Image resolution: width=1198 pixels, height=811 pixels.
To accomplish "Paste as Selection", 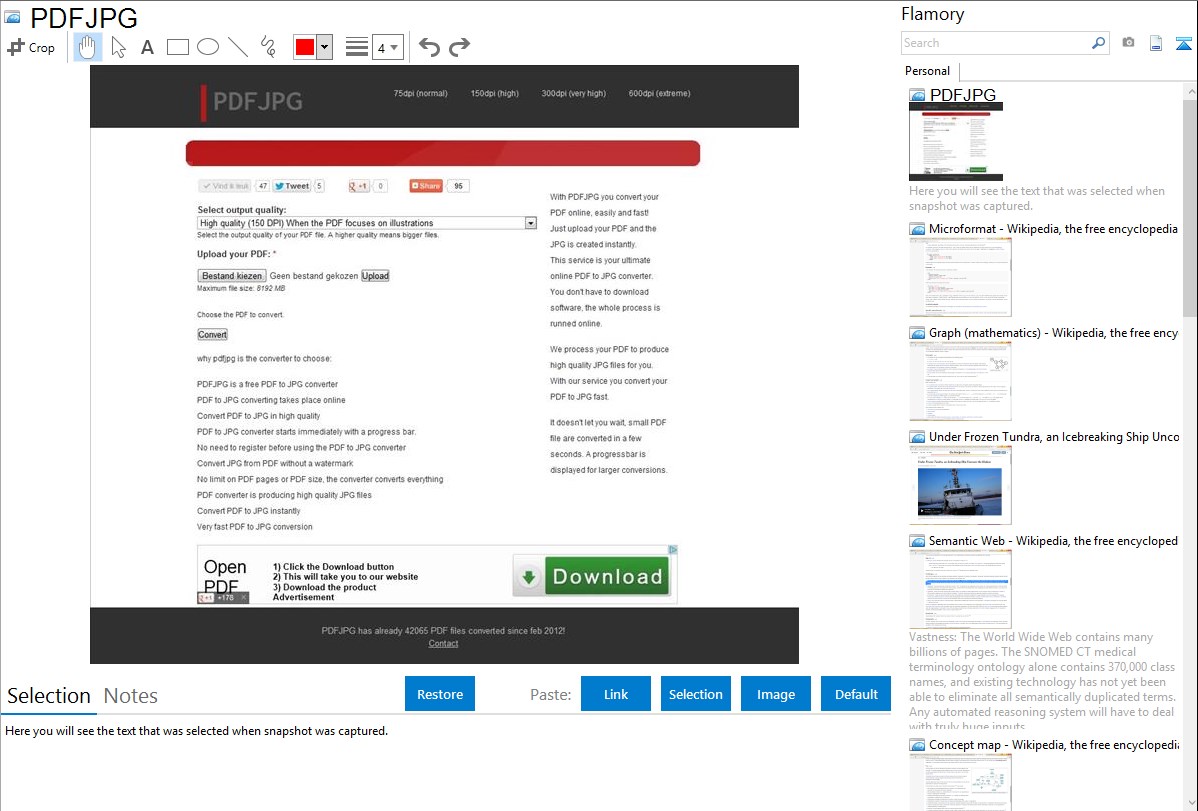I will pyautogui.click(x=695, y=694).
